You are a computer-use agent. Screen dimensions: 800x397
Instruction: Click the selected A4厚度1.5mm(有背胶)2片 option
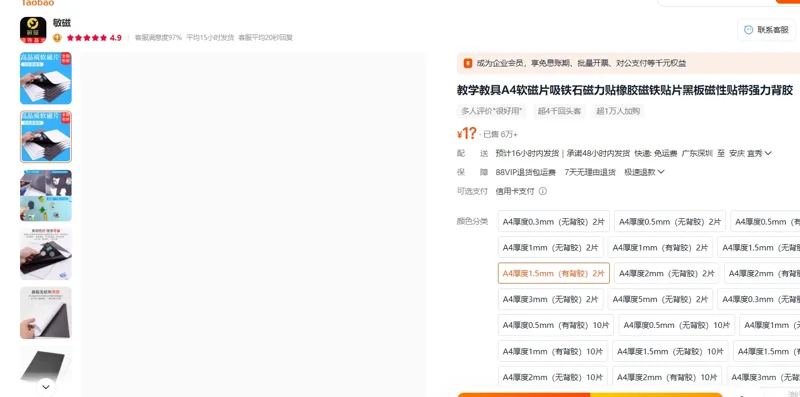point(554,274)
